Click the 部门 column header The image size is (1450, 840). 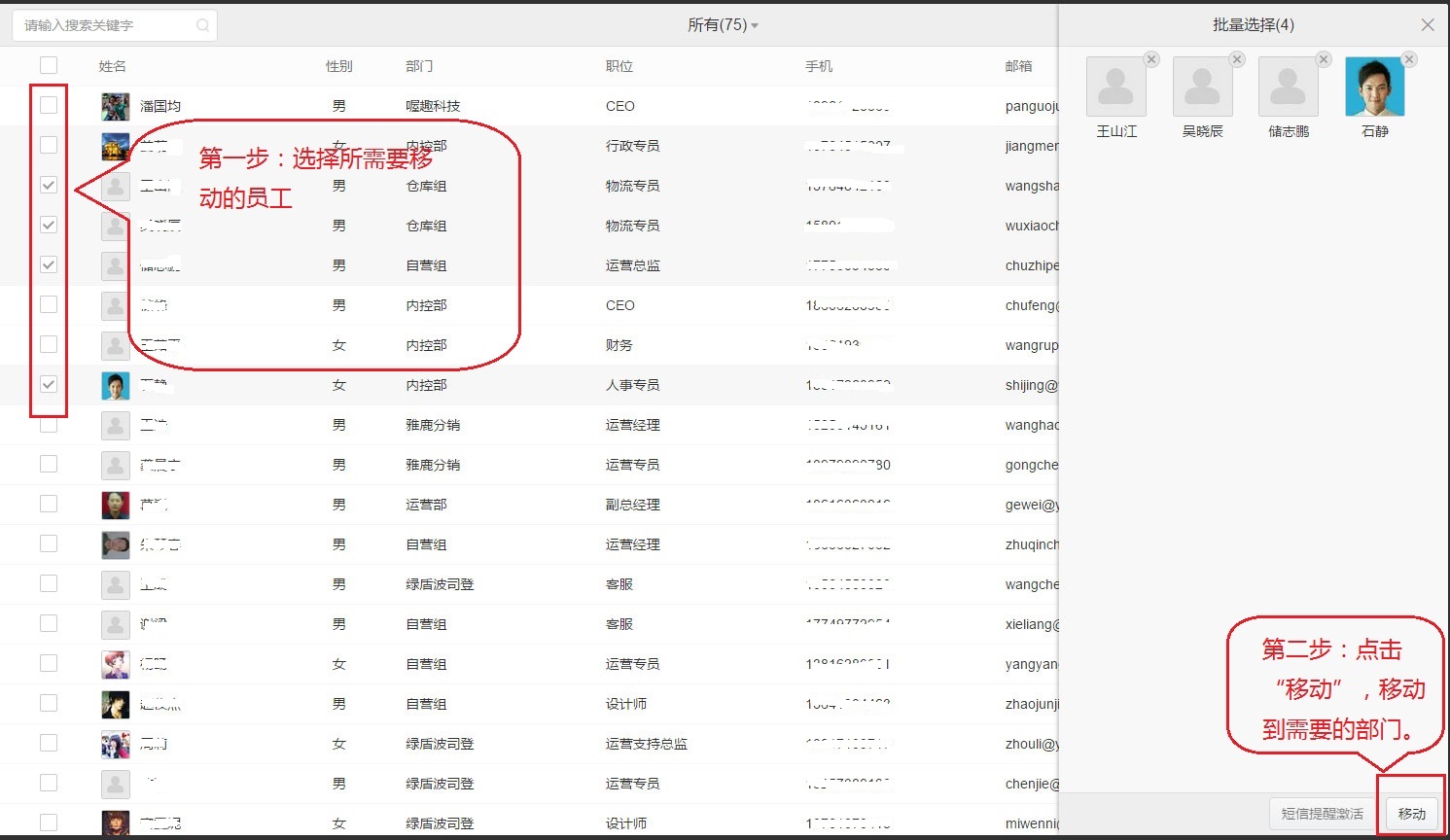(419, 66)
